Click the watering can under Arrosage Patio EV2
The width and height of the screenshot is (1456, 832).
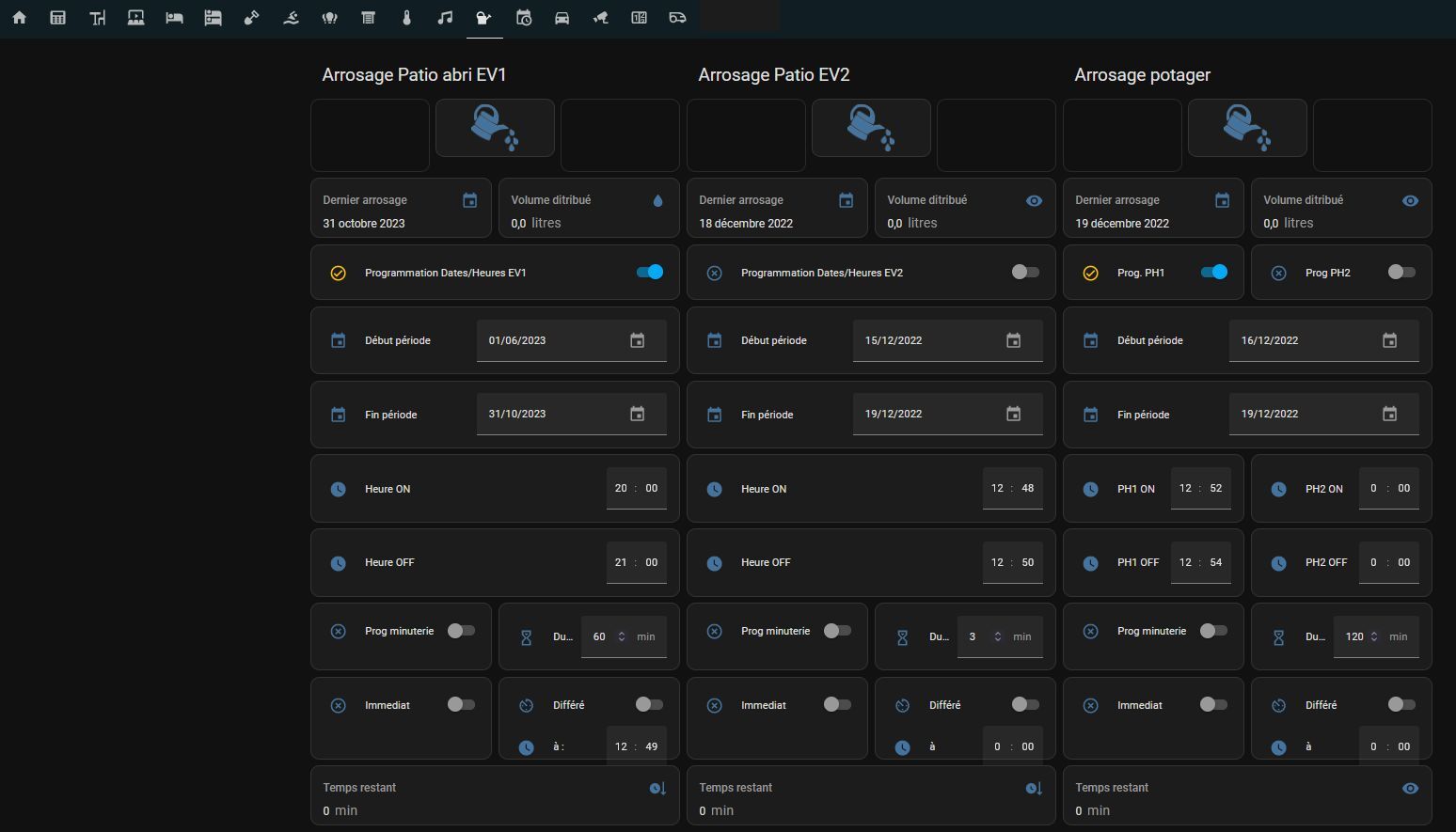point(871,128)
